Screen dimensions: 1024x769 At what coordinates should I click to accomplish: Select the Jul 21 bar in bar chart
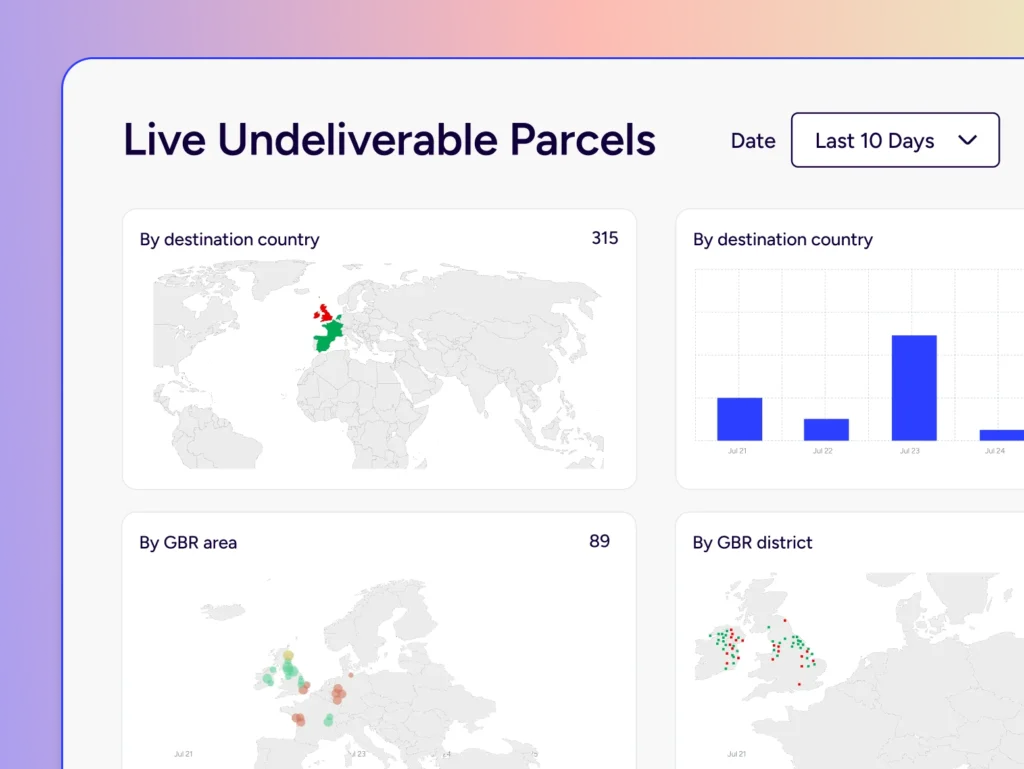[739, 419]
